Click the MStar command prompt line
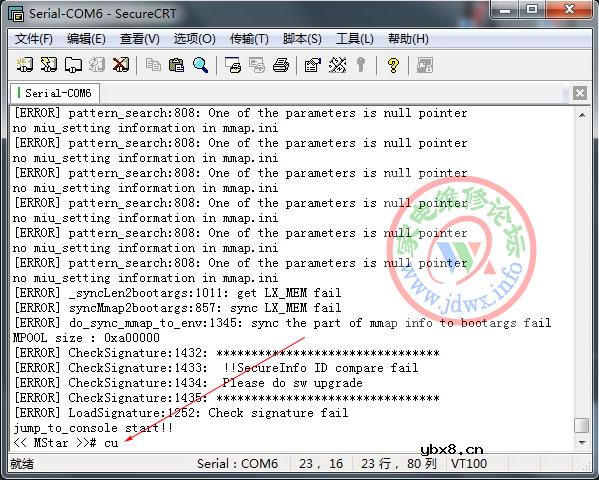Image resolution: width=599 pixels, height=480 pixels. tap(66, 443)
